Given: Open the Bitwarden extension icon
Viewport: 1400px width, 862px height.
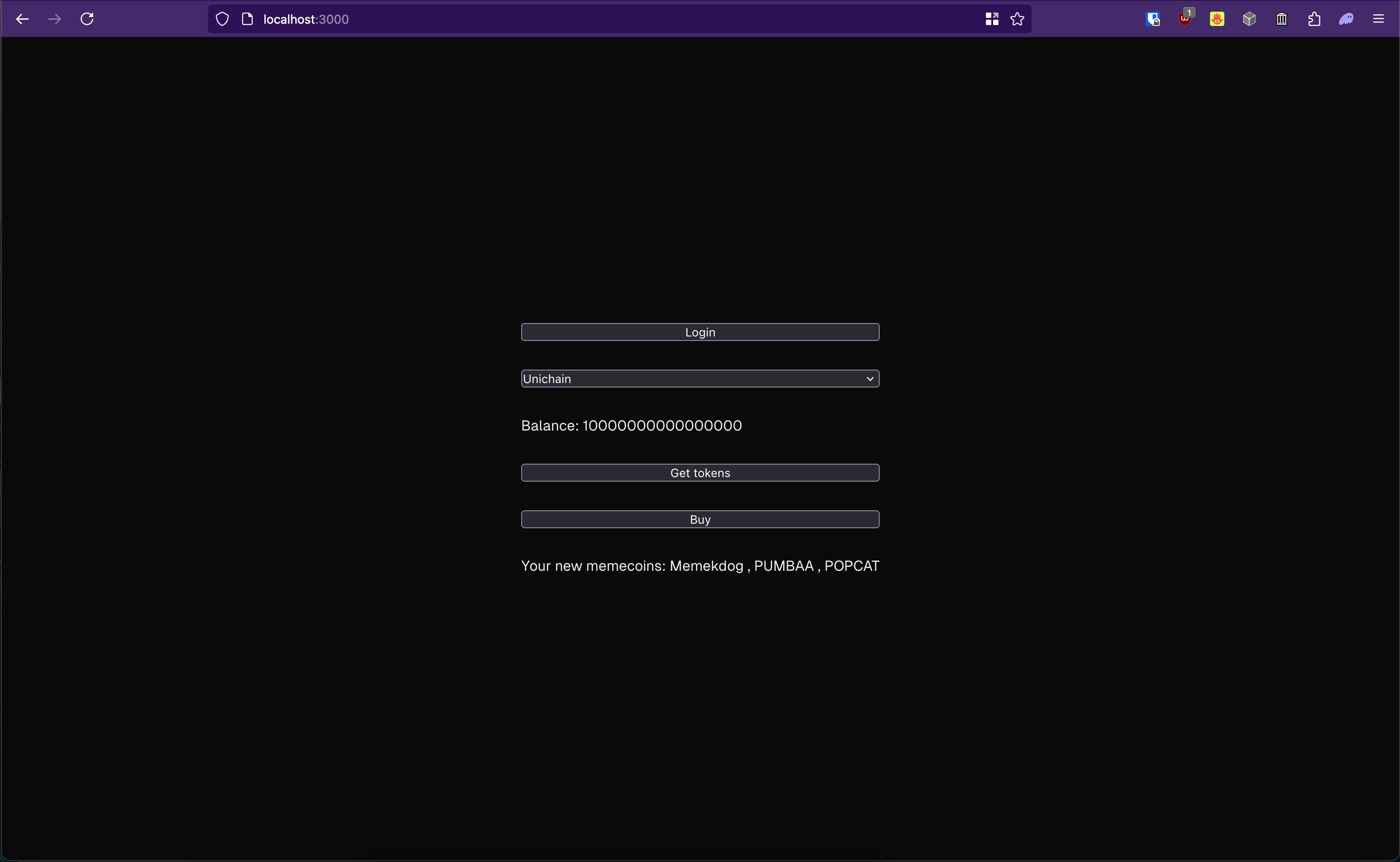Looking at the screenshot, I should point(1153,19).
